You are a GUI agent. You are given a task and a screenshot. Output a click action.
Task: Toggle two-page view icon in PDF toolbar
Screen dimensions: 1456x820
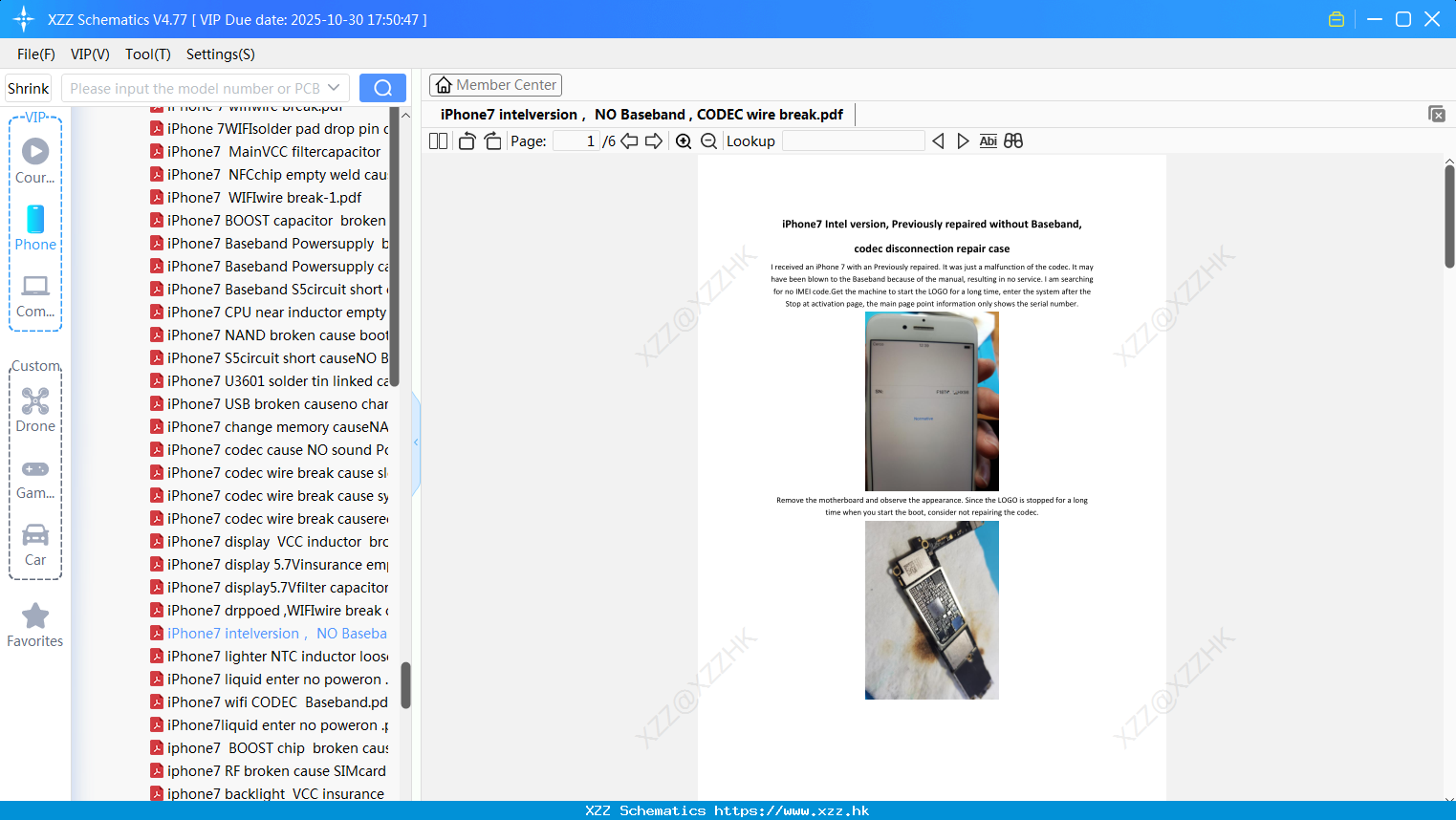[x=438, y=140]
